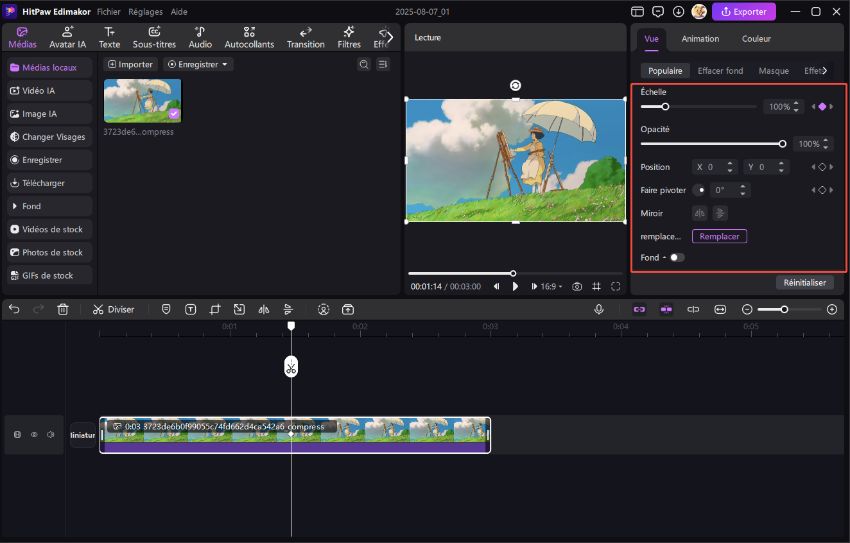850x543 pixels.
Task: Expand the Fond sidebar item
Action: (49, 206)
